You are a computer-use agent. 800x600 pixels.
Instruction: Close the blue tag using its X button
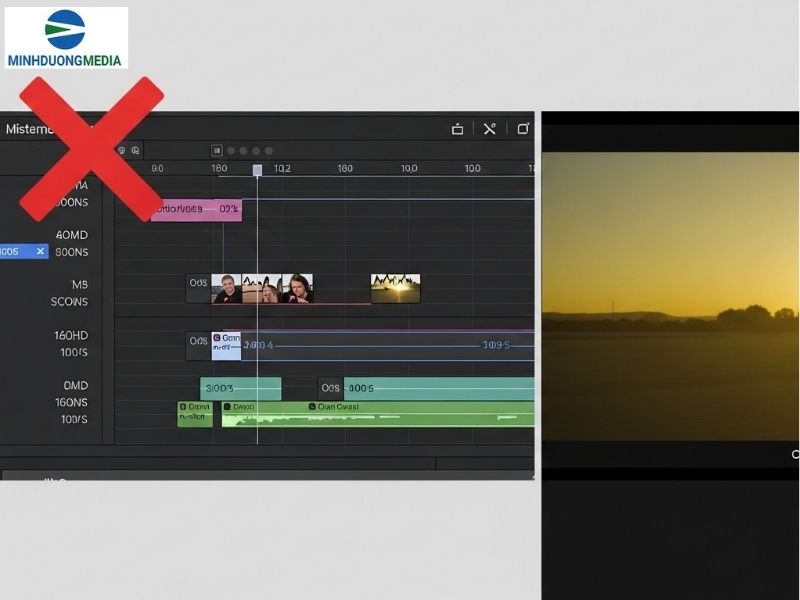[x=40, y=252]
